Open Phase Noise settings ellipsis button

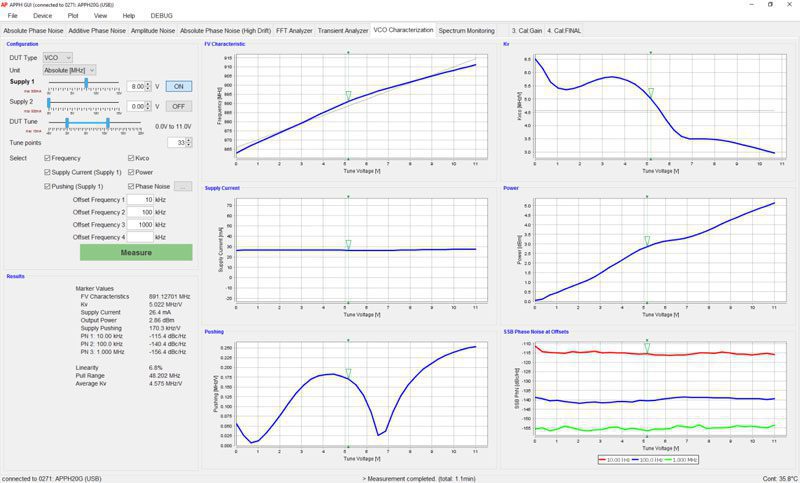[183, 186]
